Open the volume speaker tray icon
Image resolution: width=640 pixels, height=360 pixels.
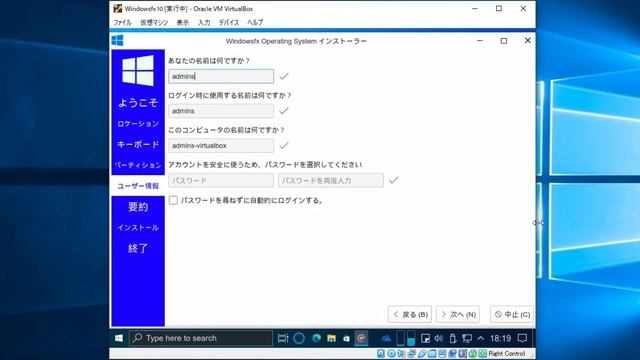439,338
